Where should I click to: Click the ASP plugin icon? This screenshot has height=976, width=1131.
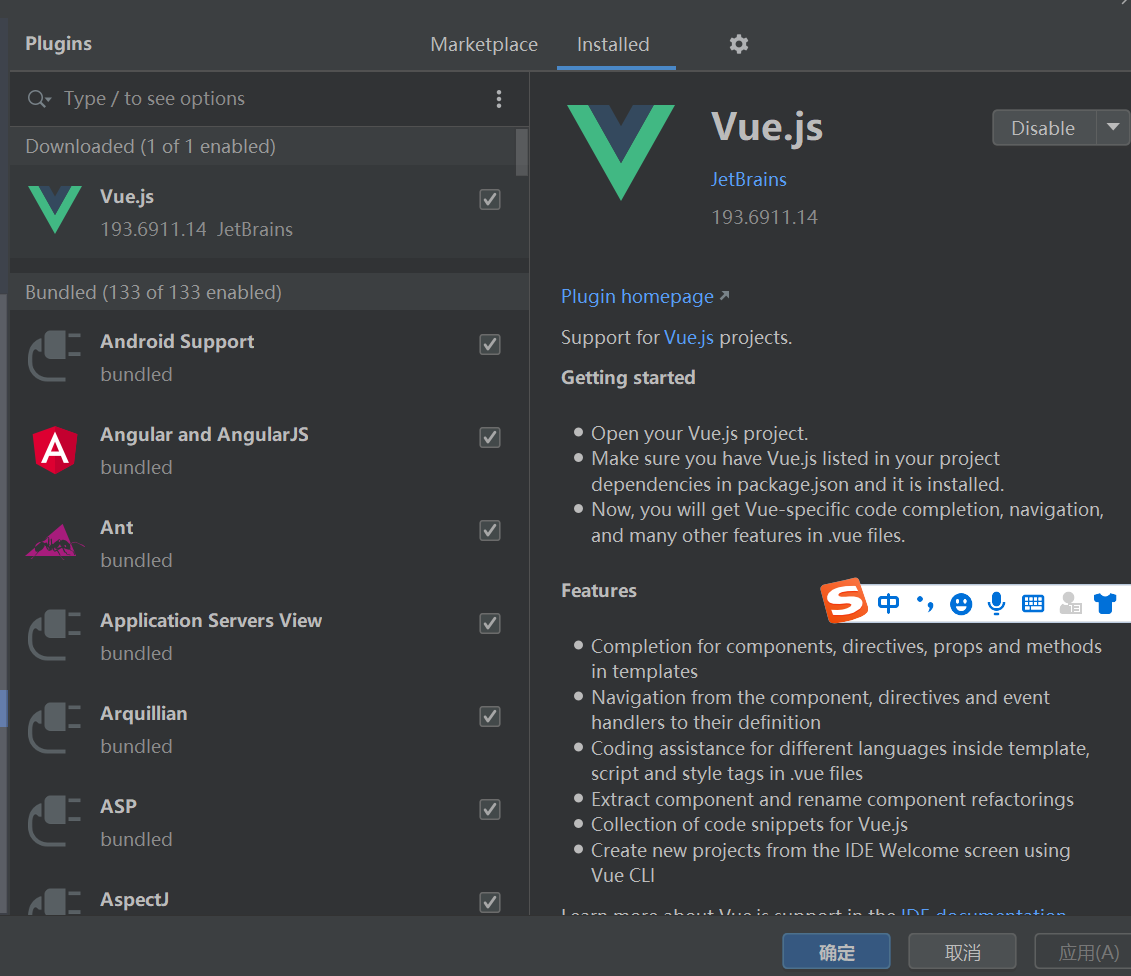click(x=54, y=821)
